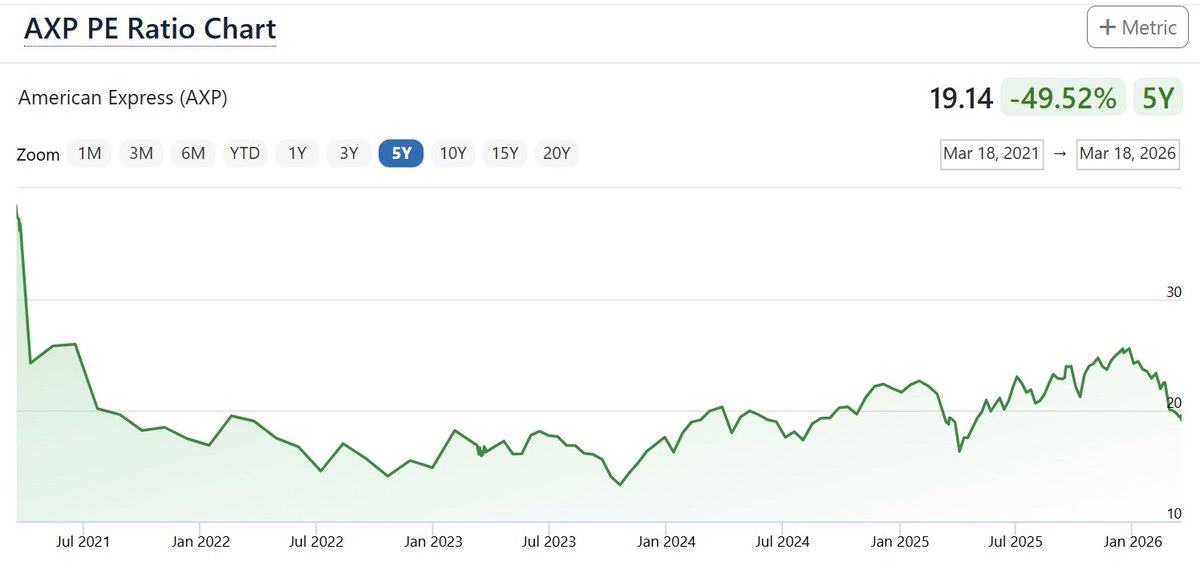Viewport: 1200px width, 578px height.
Task: Choose the 1Y zoom option
Action: pos(297,153)
